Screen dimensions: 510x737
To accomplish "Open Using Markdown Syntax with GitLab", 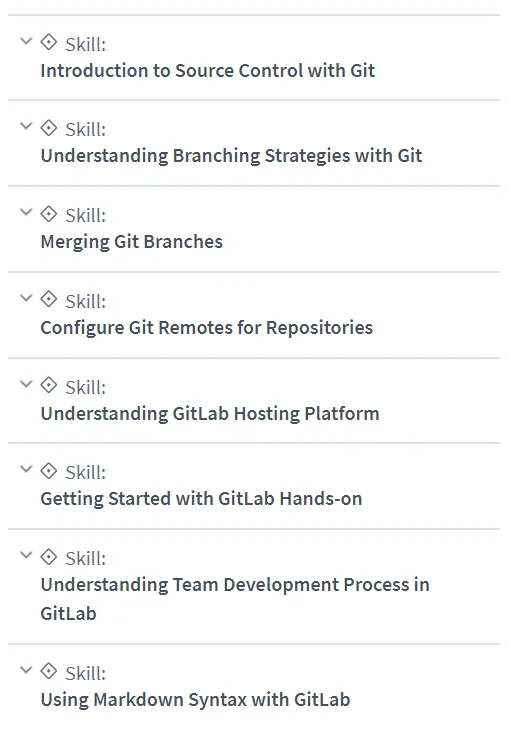I will coord(196,700).
